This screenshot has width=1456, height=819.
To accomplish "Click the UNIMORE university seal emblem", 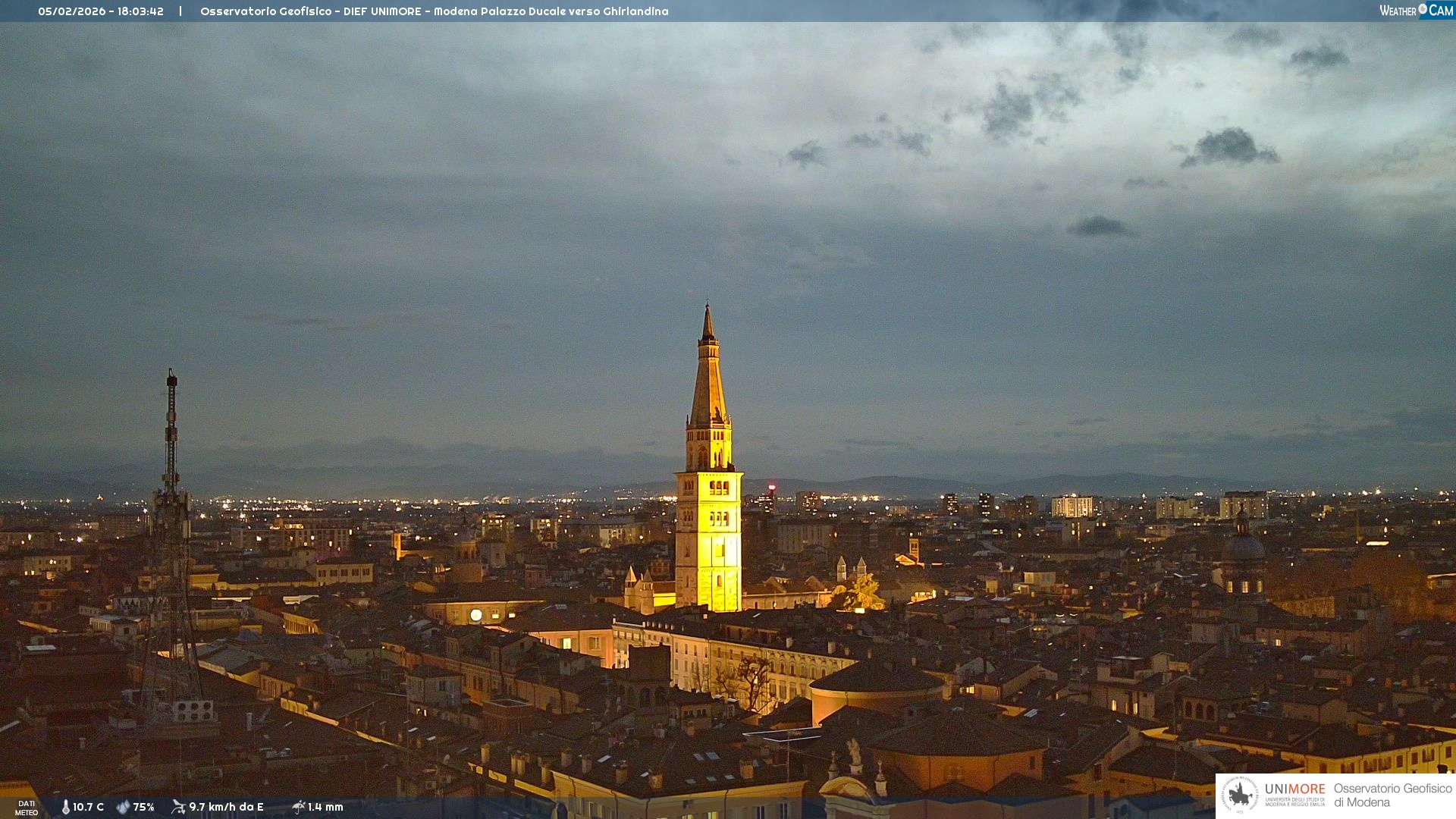I will (x=1240, y=795).
